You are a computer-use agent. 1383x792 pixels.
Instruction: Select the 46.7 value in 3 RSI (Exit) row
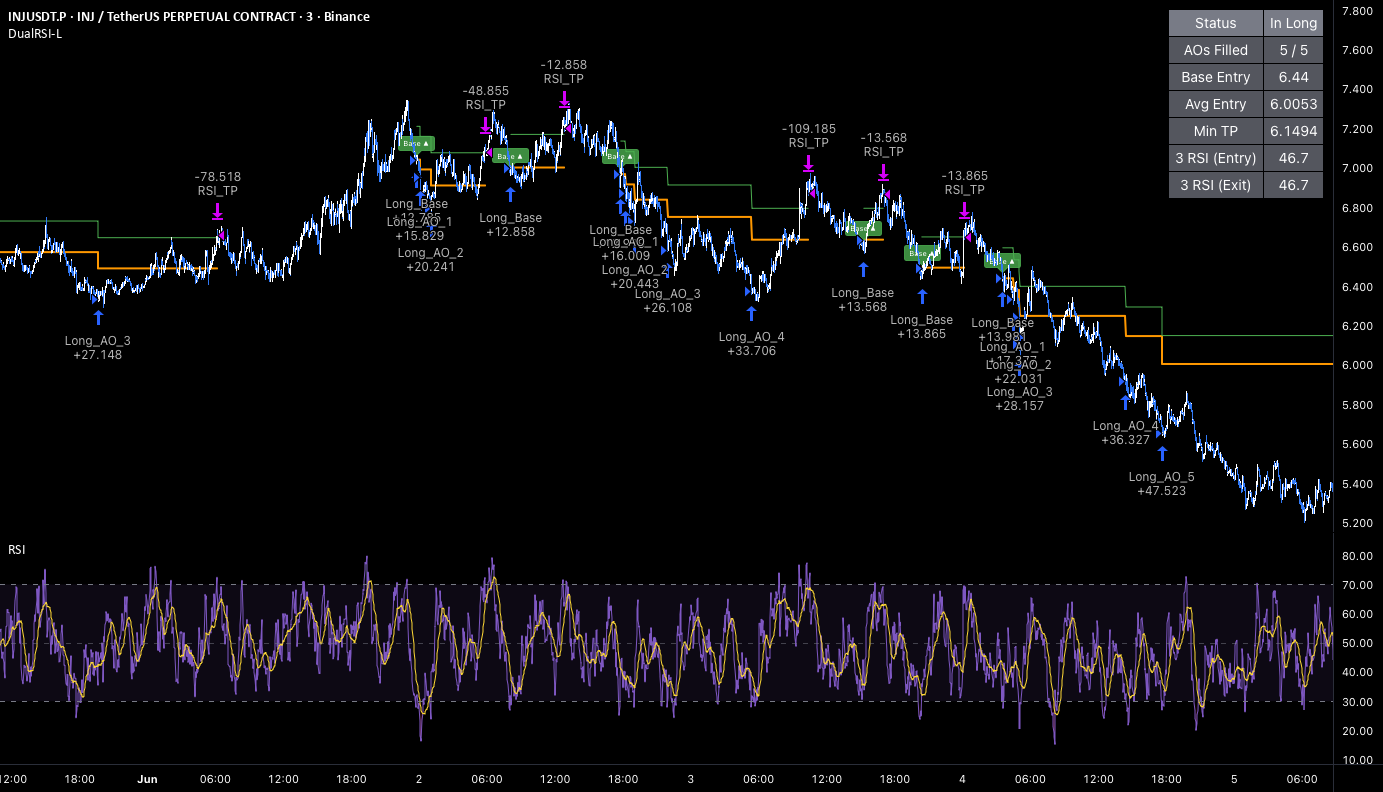(1293, 185)
